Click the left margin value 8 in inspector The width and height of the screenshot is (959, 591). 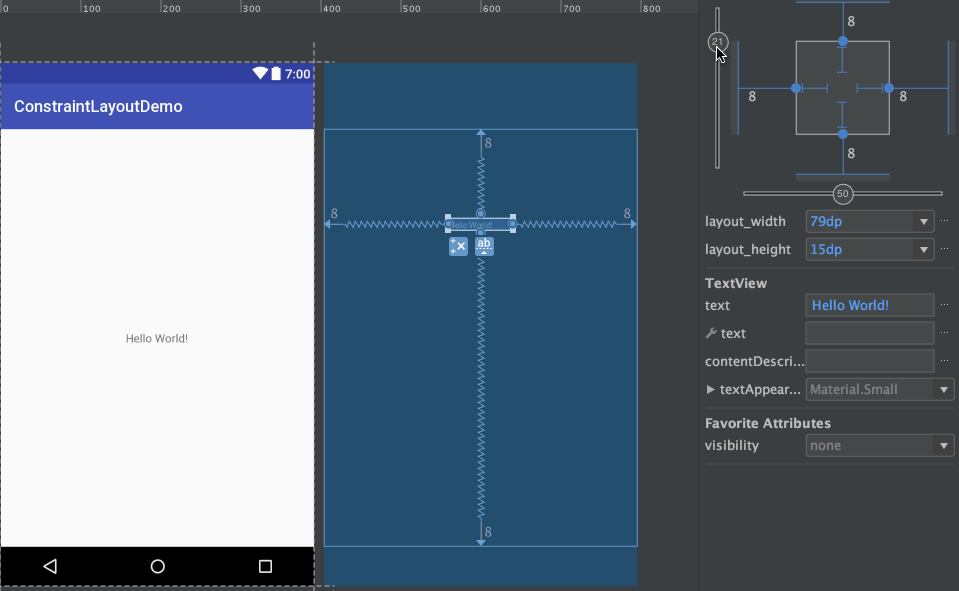[x=752, y=97]
